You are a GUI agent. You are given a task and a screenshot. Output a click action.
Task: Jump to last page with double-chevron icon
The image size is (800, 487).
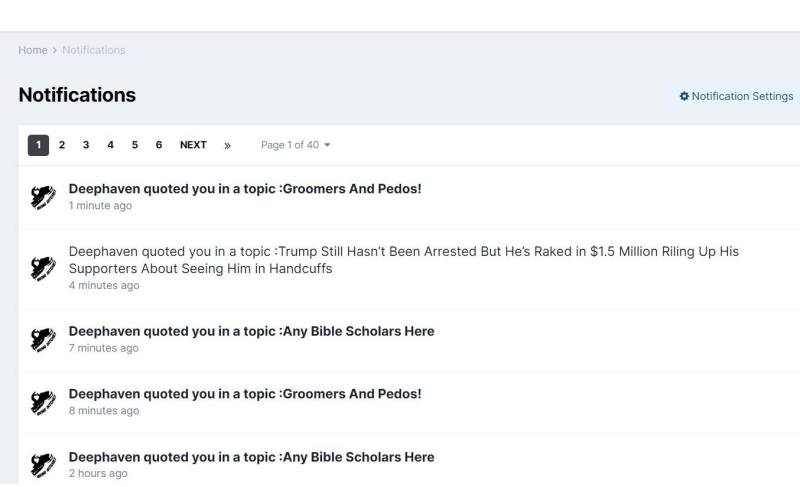[x=228, y=145]
